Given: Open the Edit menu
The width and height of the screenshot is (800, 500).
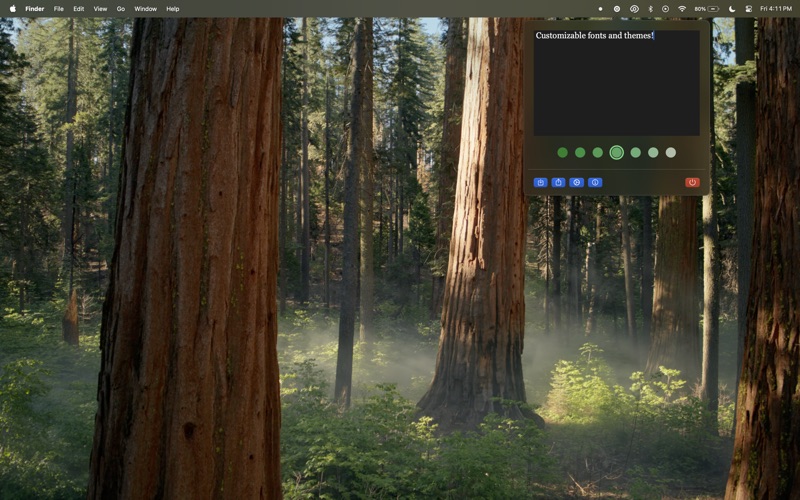Looking at the screenshot, I should (79, 9).
